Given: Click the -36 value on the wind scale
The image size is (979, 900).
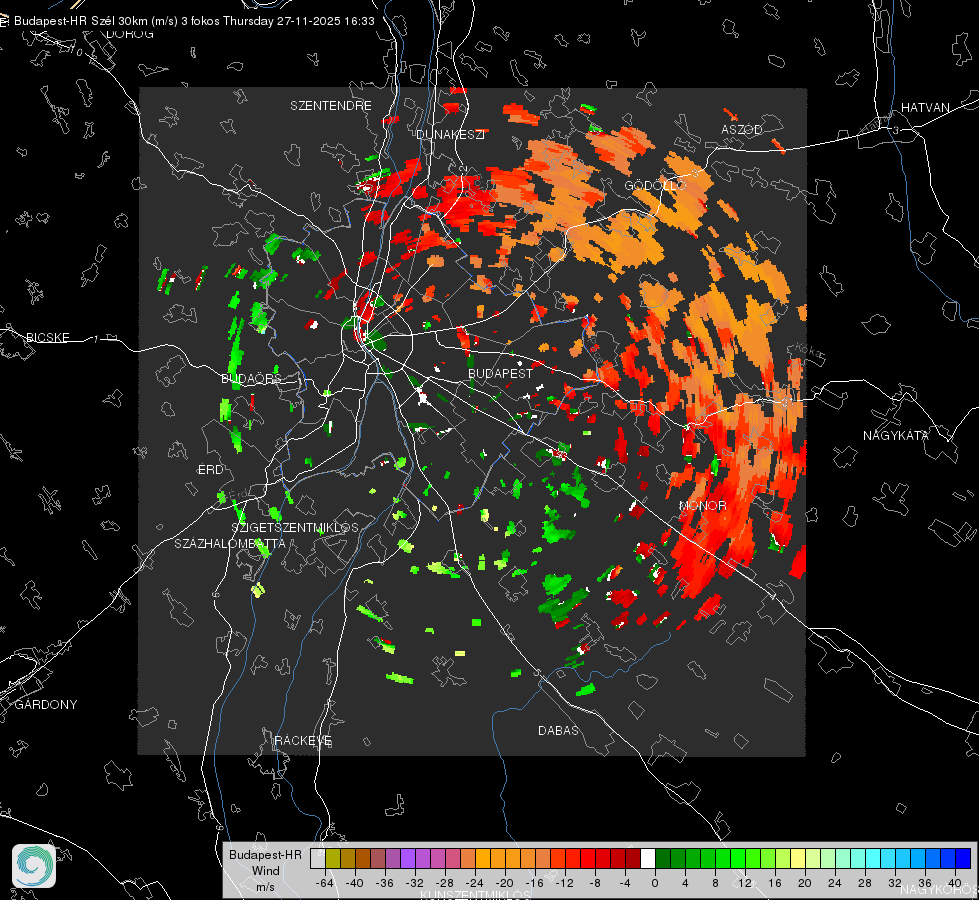Looking at the screenshot, I should (x=385, y=883).
